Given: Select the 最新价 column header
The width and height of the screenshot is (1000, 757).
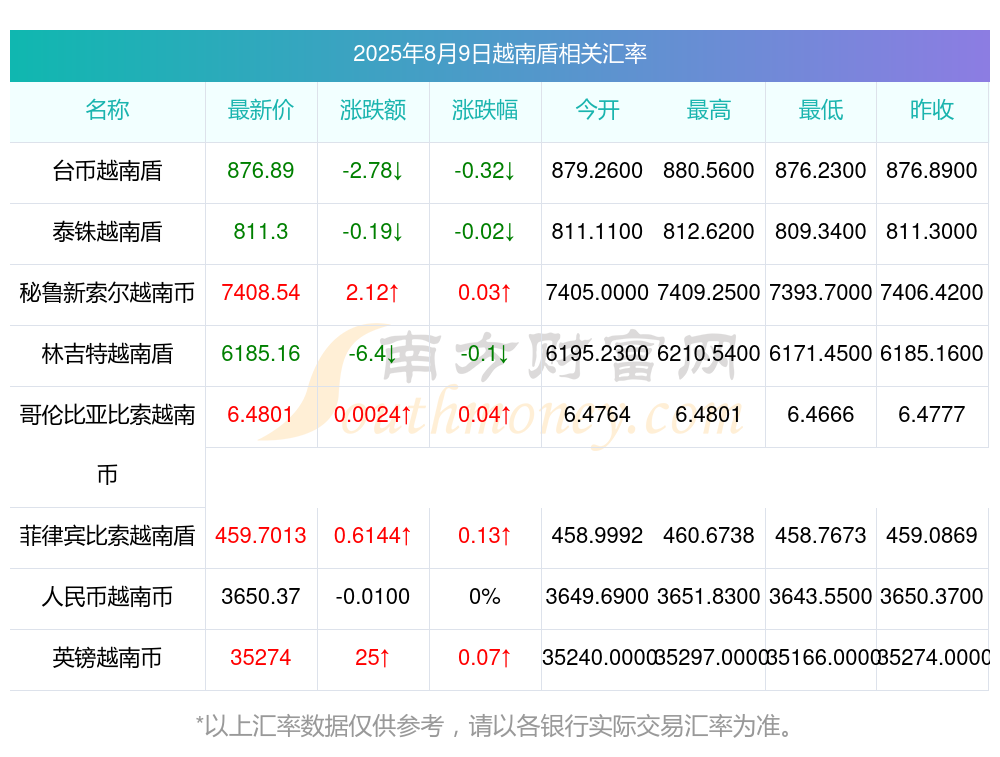Looking at the screenshot, I should pyautogui.click(x=261, y=110).
